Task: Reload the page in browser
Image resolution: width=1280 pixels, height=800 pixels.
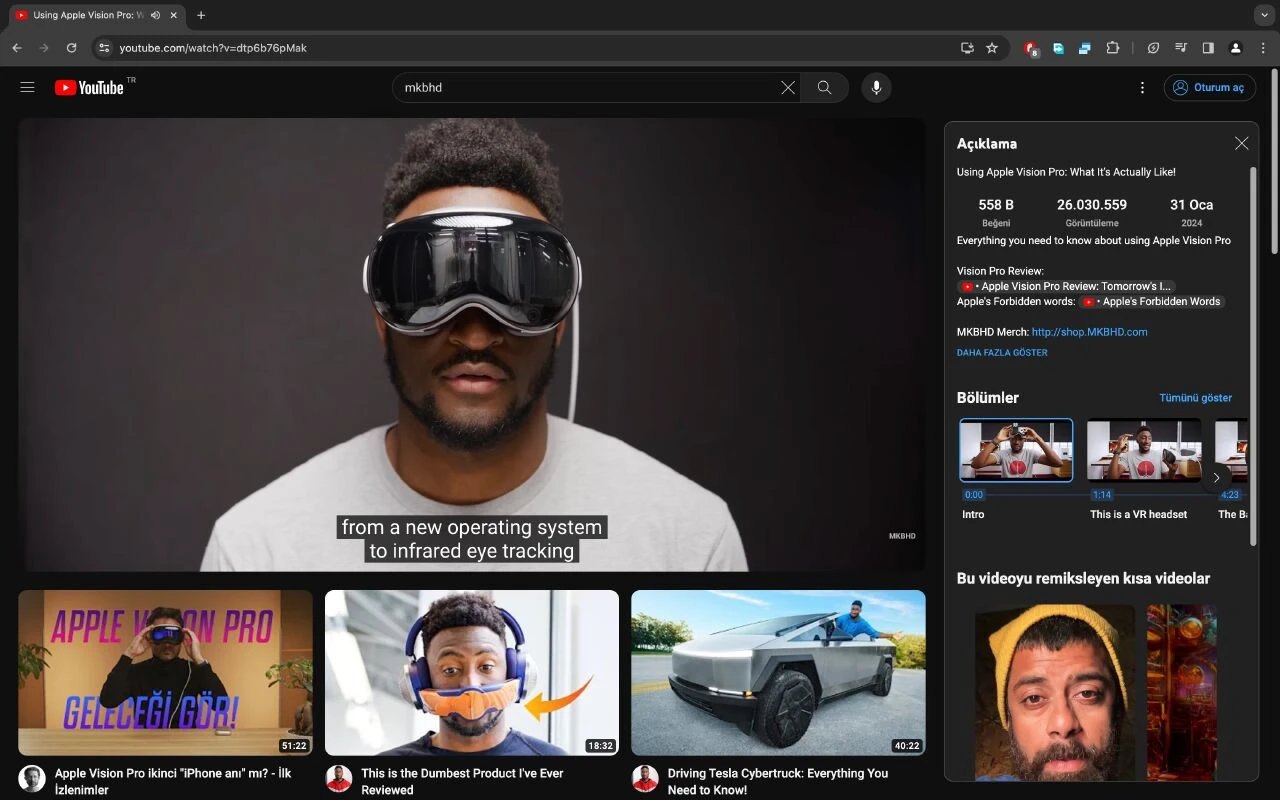Action: click(71, 48)
